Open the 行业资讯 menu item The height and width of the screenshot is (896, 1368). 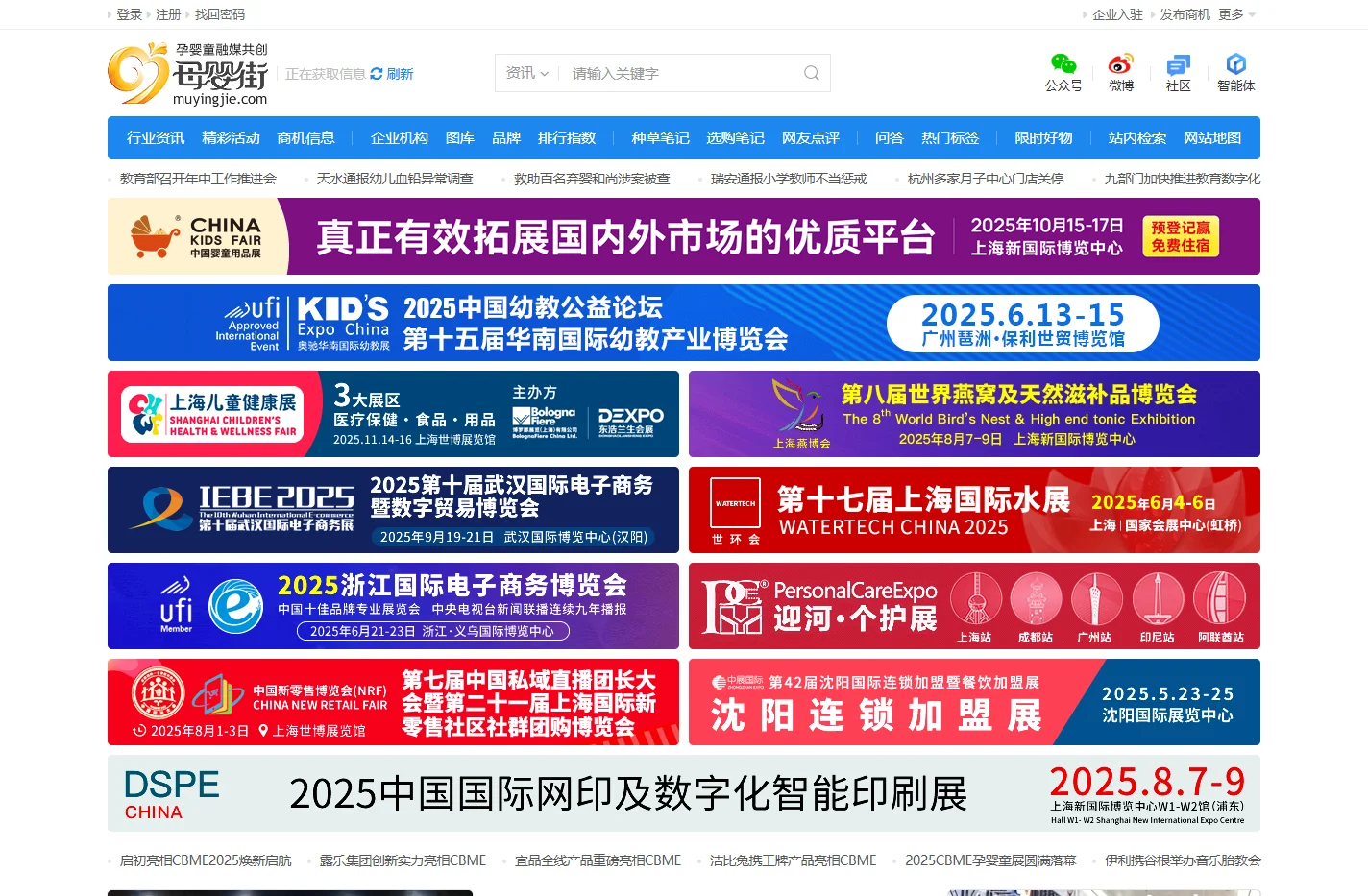tap(156, 137)
